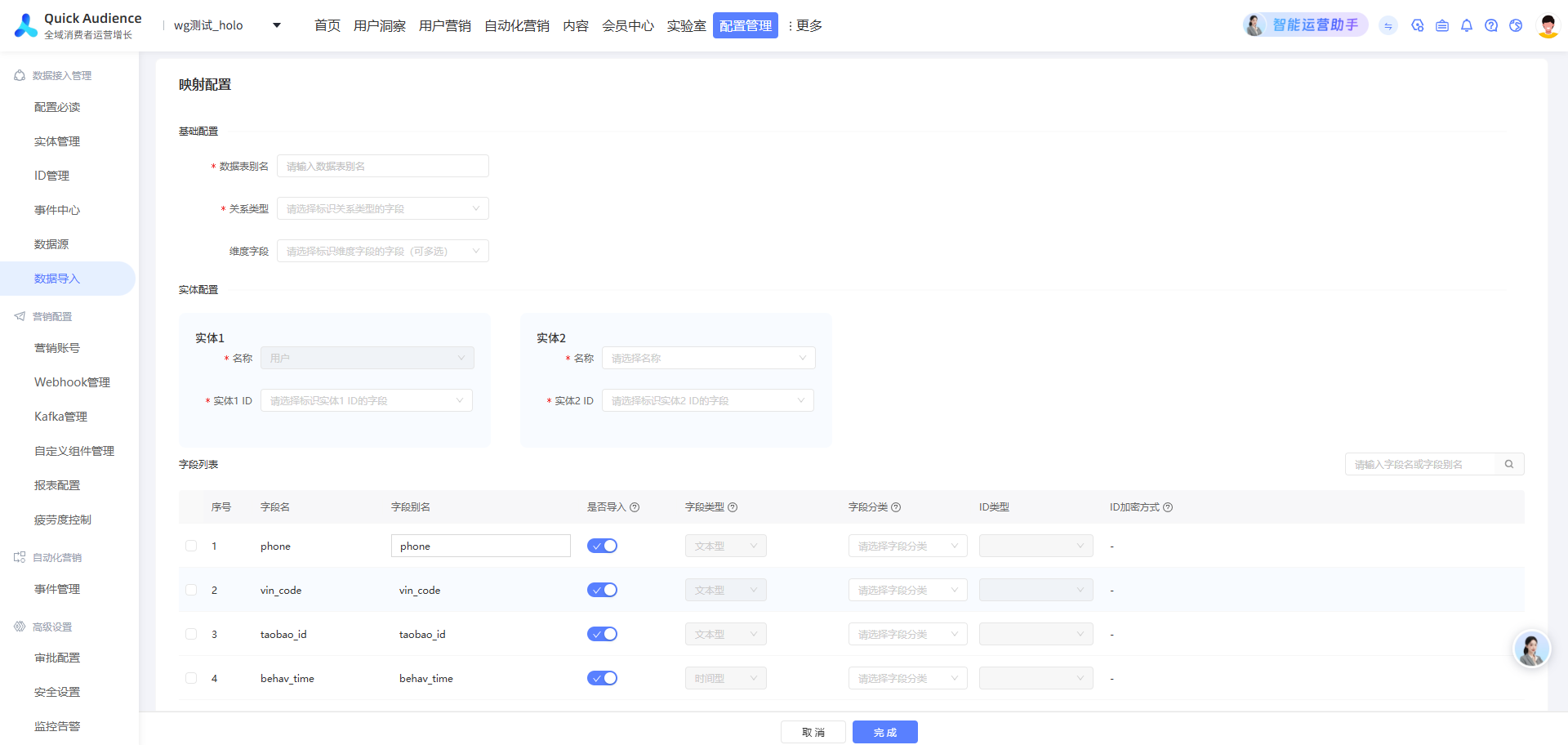Toggle import switch for phone row
Screen dimensions: 1568x745
602,546
